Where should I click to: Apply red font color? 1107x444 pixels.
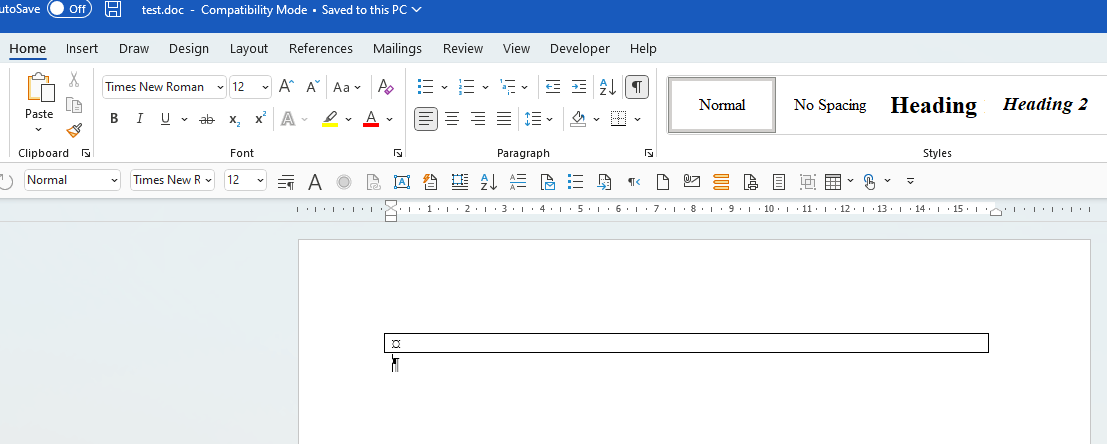tap(371, 119)
